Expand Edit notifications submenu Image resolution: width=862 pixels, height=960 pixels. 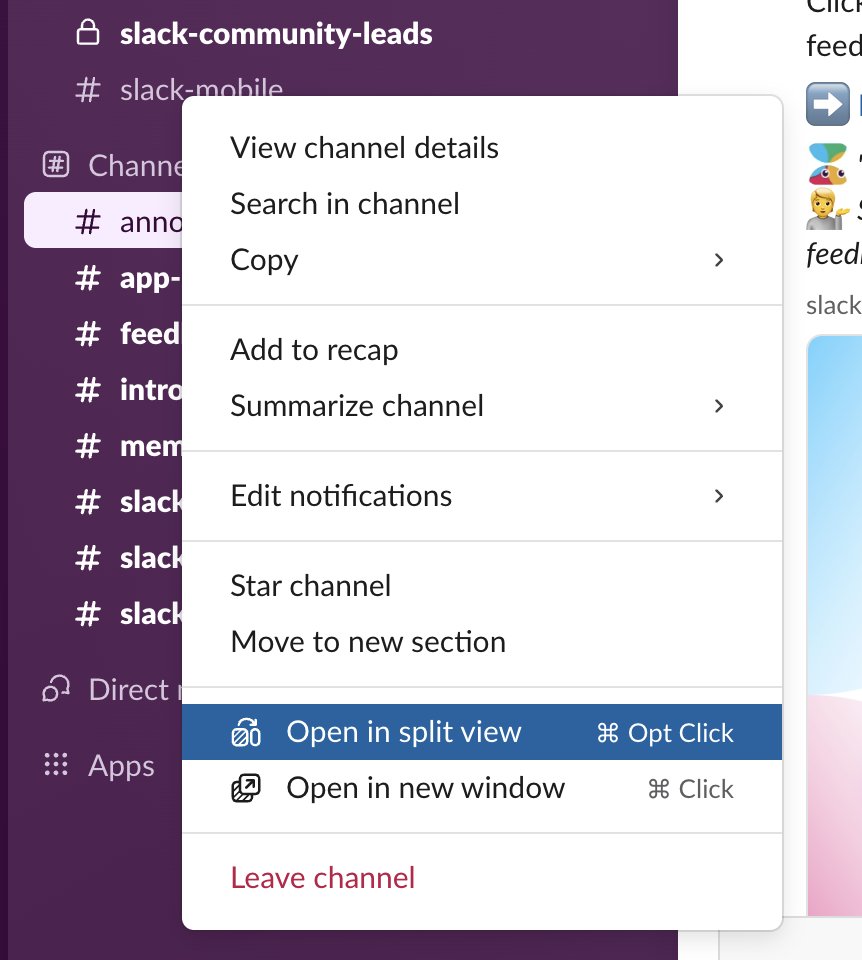tap(482, 496)
